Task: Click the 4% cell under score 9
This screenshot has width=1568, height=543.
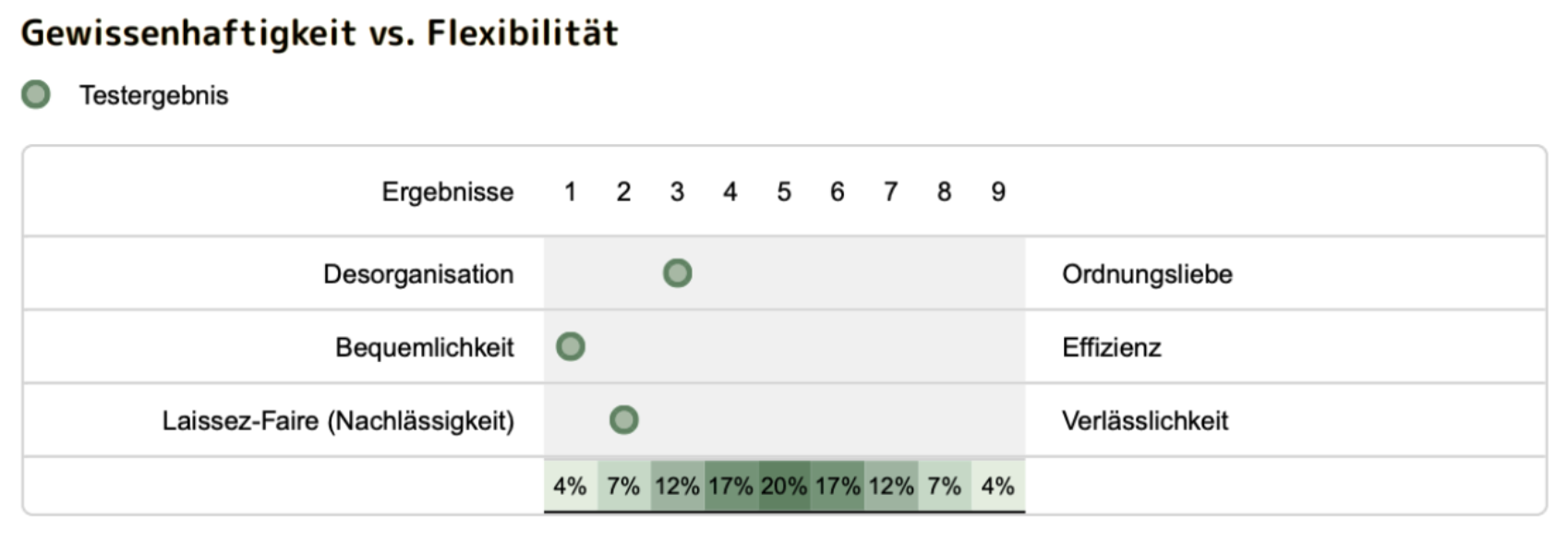Action: coord(997,486)
